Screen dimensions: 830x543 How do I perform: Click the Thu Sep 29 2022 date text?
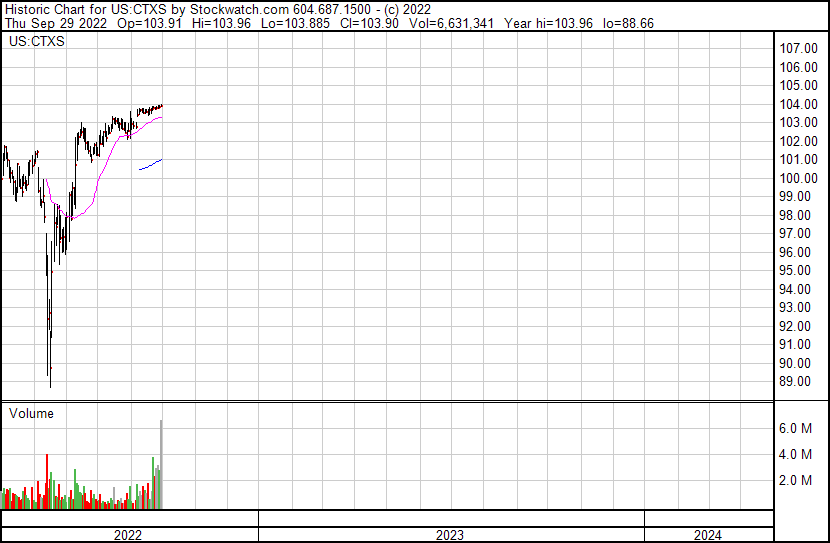click(x=56, y=23)
